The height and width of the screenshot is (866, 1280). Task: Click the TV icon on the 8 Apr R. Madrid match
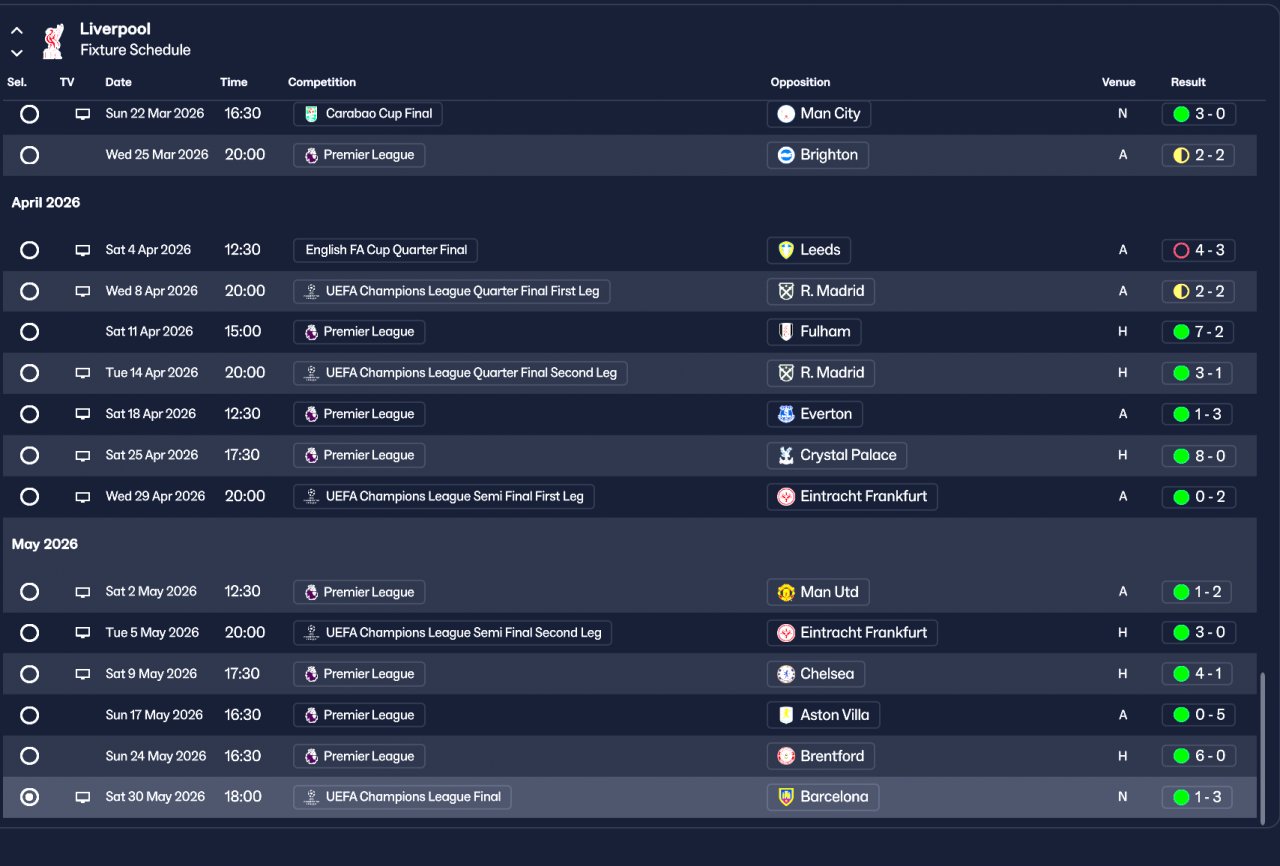click(83, 291)
